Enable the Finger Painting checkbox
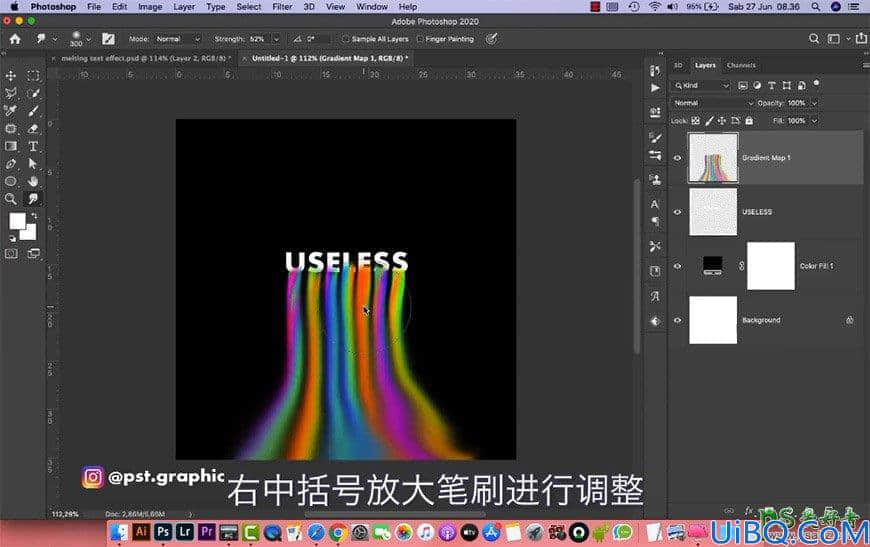Screen dimensions: 870x547 tap(420, 39)
